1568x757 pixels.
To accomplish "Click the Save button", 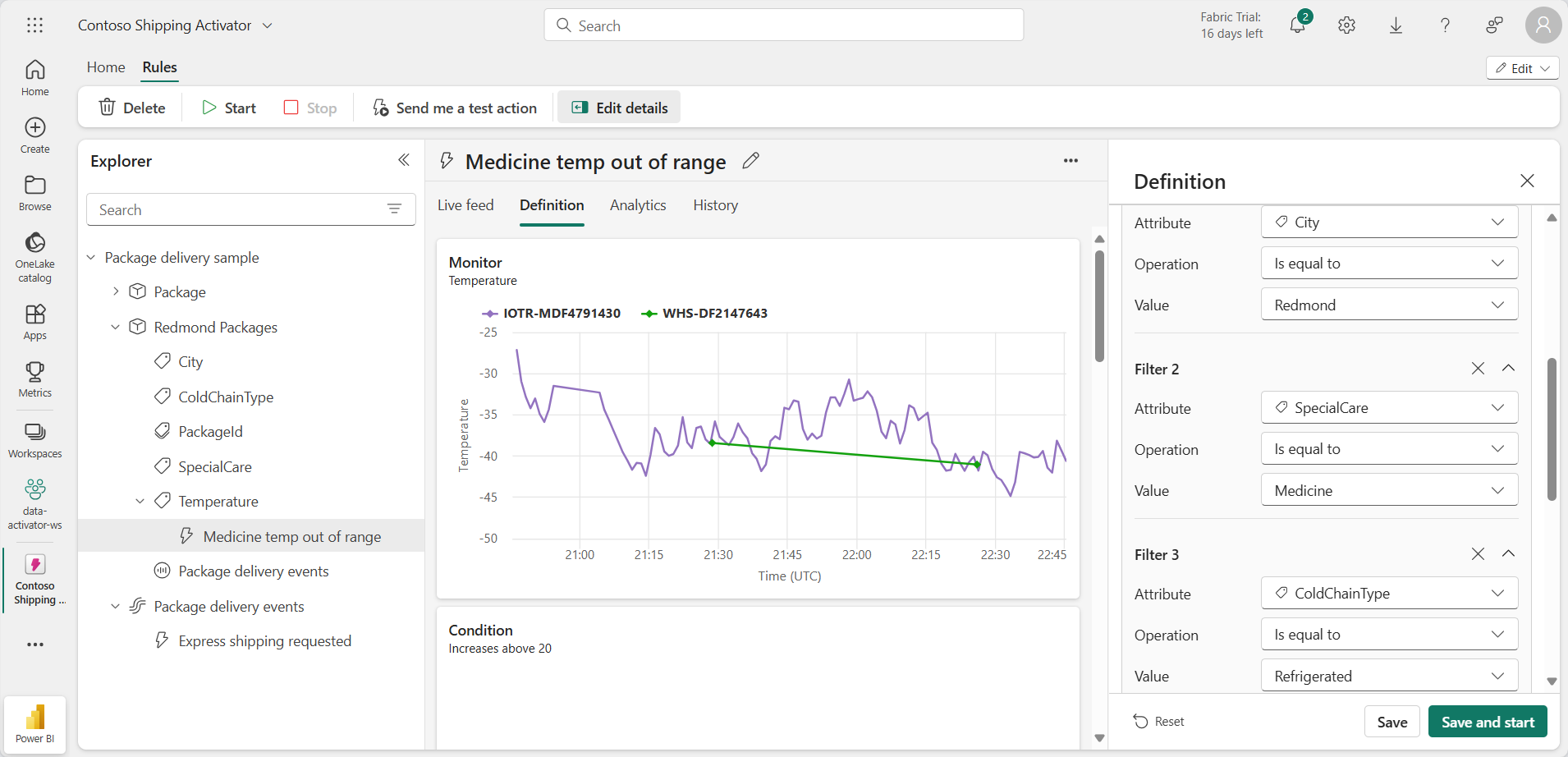I will (x=1391, y=722).
